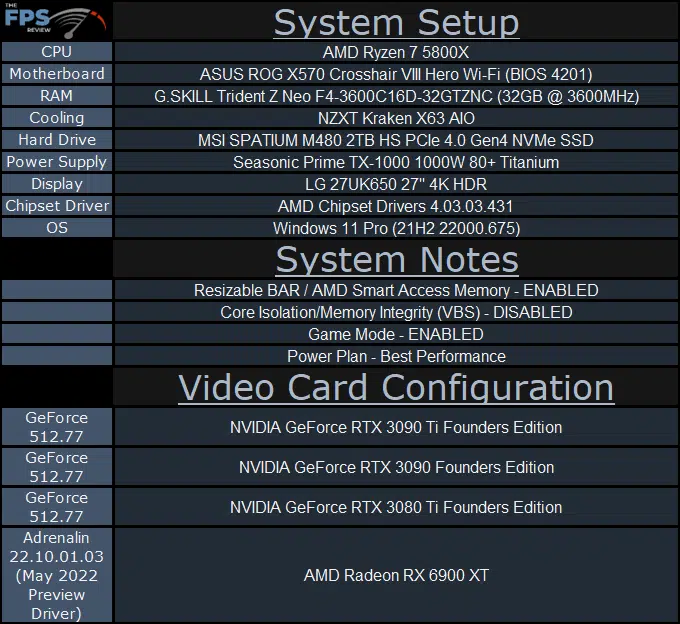Click the Adrenalin 22.10.01.03 driver label
This screenshot has width=680, height=624.
point(56,575)
